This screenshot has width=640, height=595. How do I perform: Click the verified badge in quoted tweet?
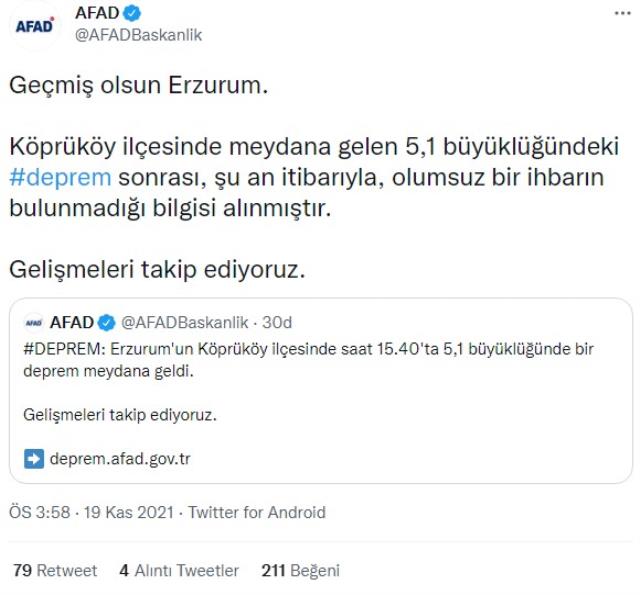coord(107,323)
